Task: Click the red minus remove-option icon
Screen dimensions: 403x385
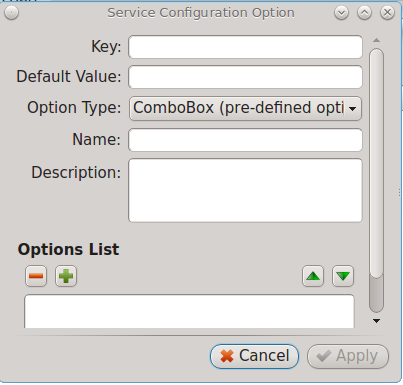Action: (x=36, y=276)
